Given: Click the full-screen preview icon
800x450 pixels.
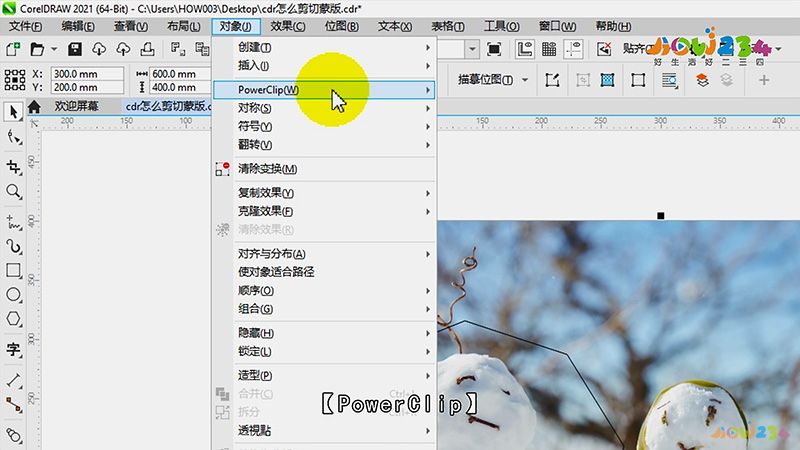Looking at the screenshot, I should (x=494, y=49).
